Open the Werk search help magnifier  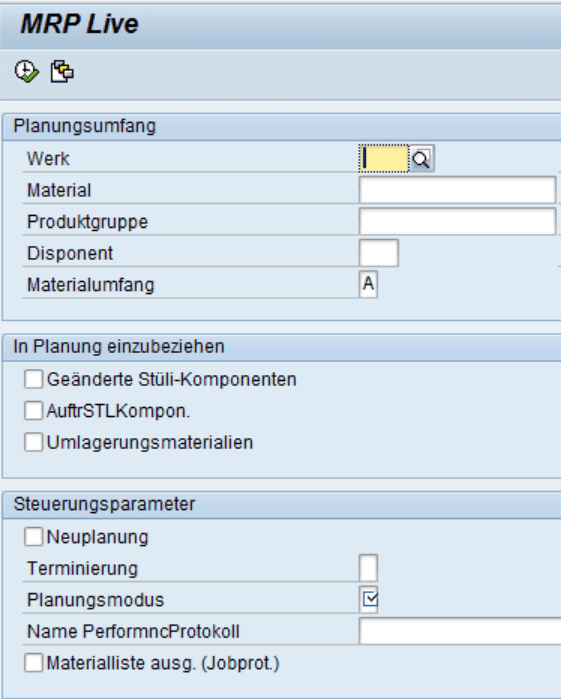421,159
